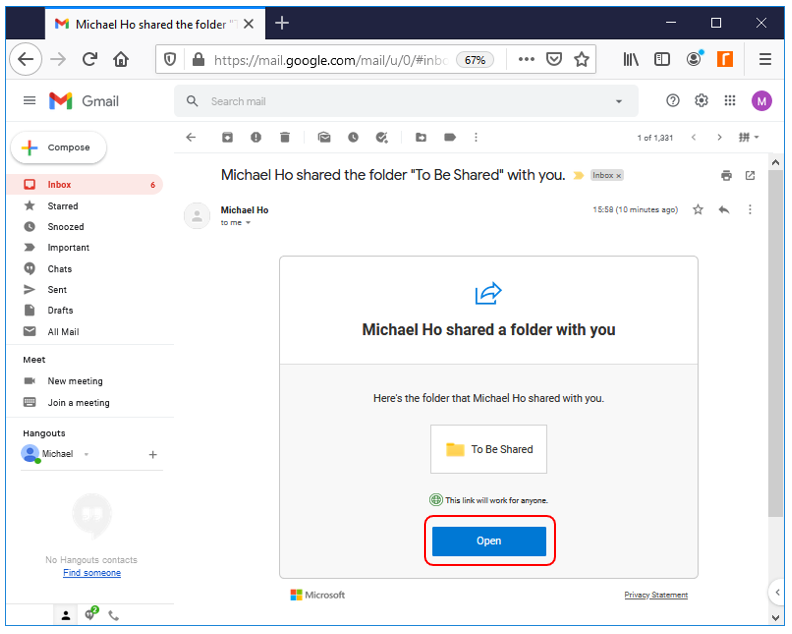Reply to Michael Ho's message
Image resolution: width=792 pixels, height=634 pixels.
pyautogui.click(x=724, y=210)
